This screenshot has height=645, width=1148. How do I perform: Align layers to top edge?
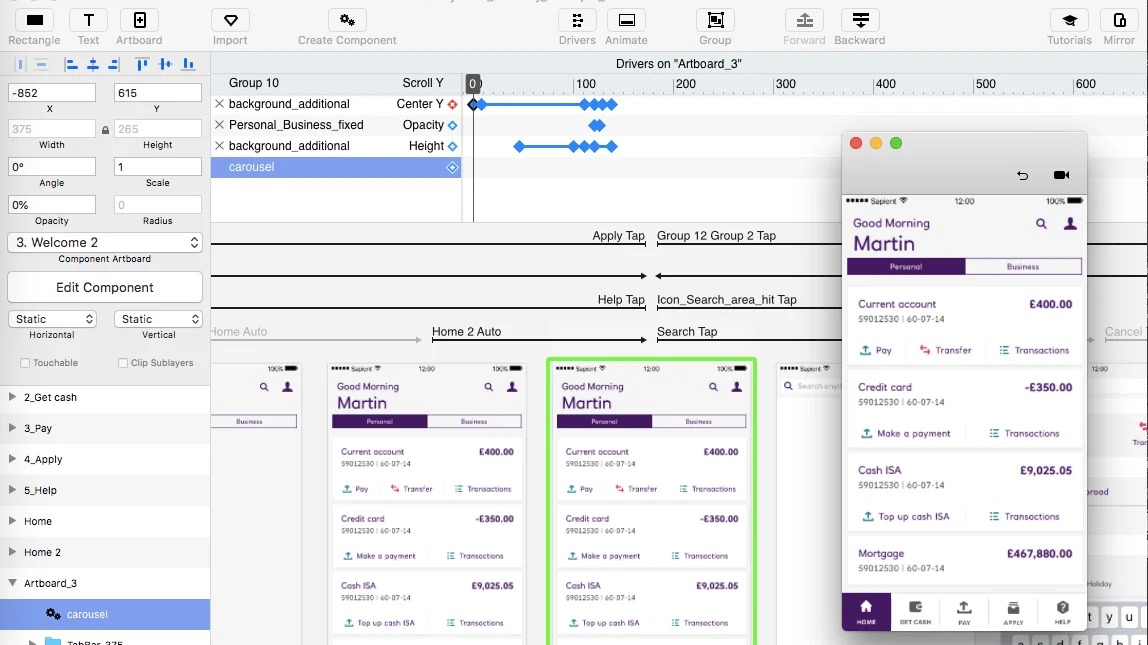click(142, 64)
